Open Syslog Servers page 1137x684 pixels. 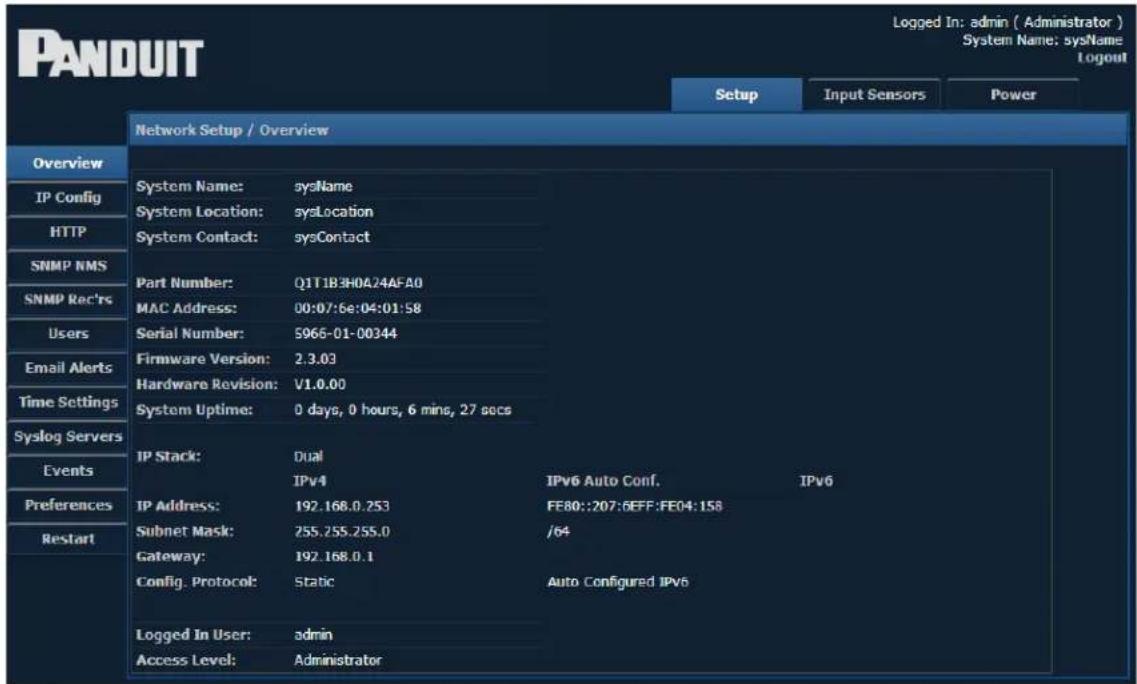(x=67, y=437)
